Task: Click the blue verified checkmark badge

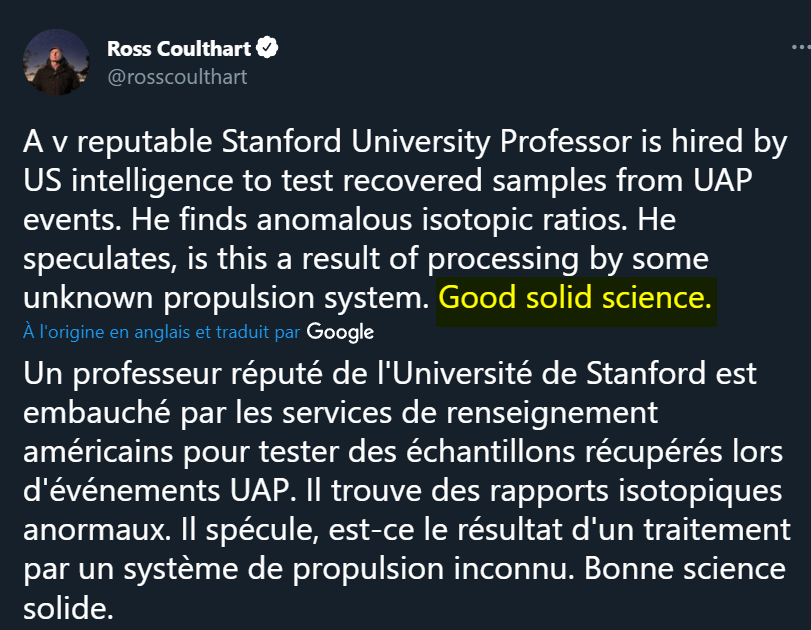Action: click(x=267, y=48)
